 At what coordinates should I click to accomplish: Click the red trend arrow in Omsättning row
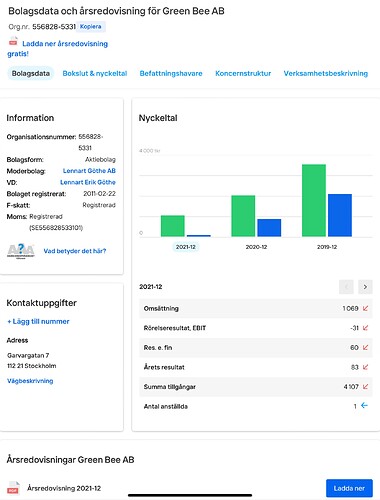coord(365,308)
